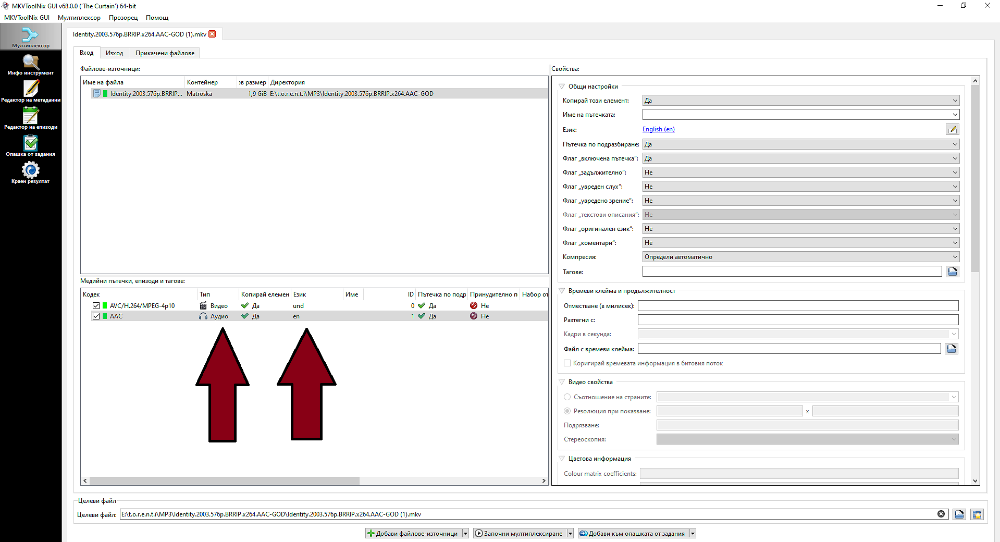The height and width of the screenshot is (542, 1000).
Task: Toggle checkbox for AVC/H.264 video track
Action: click(96, 305)
